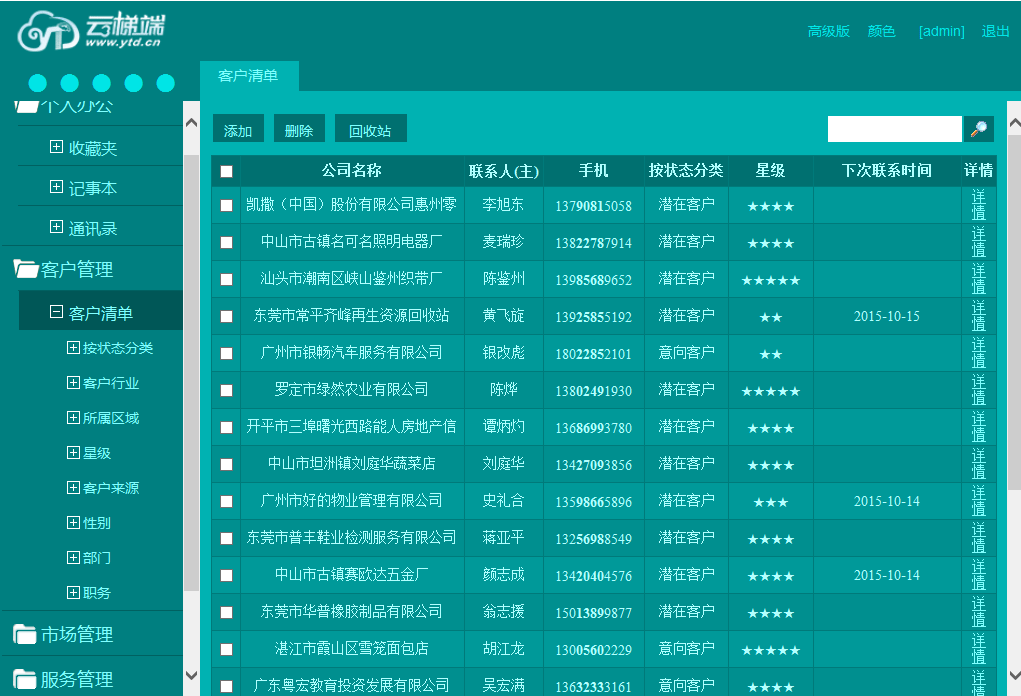Click the first cyan dot in sidebar
This screenshot has width=1021, height=696.
coord(38,83)
